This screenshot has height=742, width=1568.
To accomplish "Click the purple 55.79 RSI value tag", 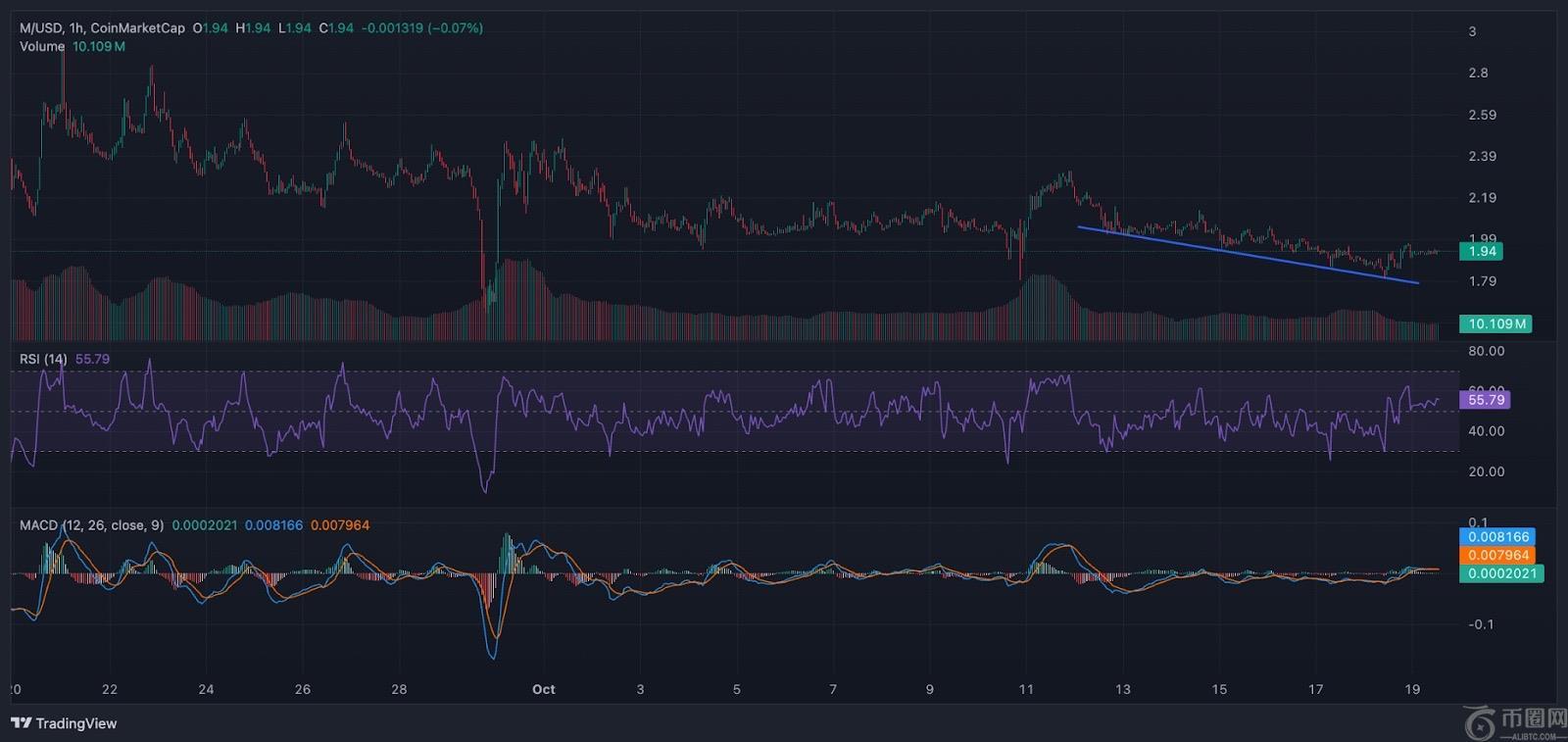I will (x=1485, y=399).
